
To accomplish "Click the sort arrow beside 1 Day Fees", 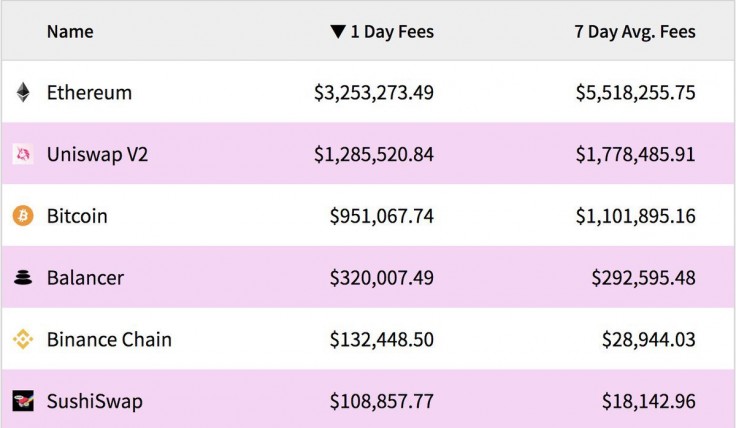I will [337, 32].
